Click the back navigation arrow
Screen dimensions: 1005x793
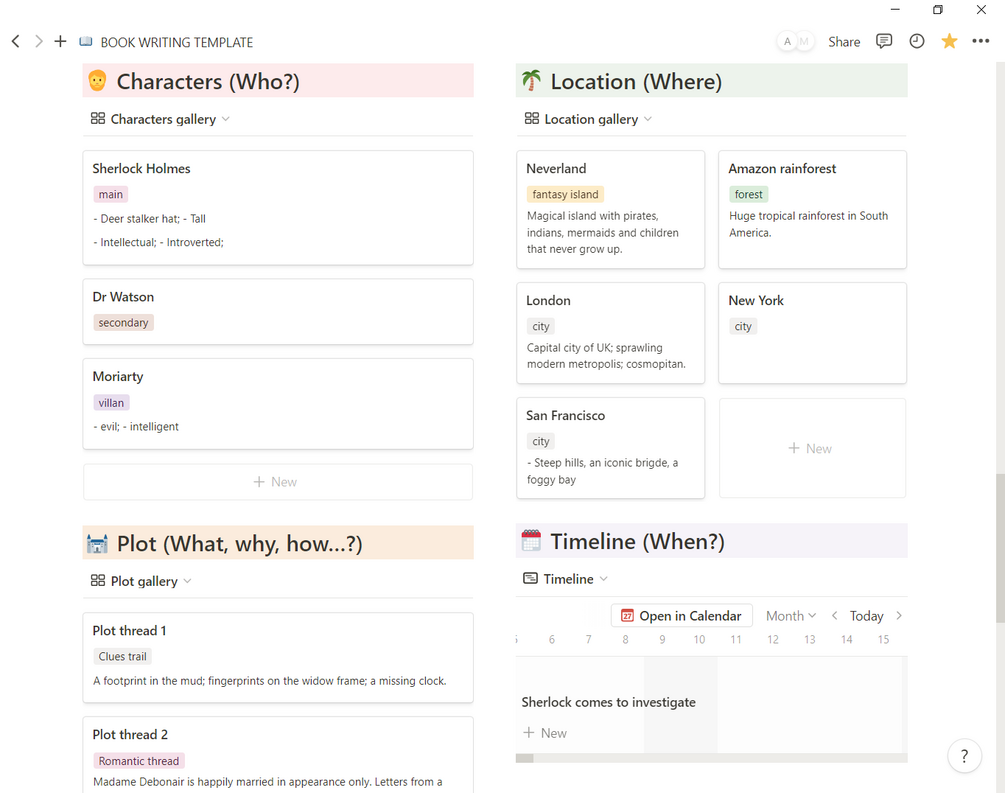15,42
